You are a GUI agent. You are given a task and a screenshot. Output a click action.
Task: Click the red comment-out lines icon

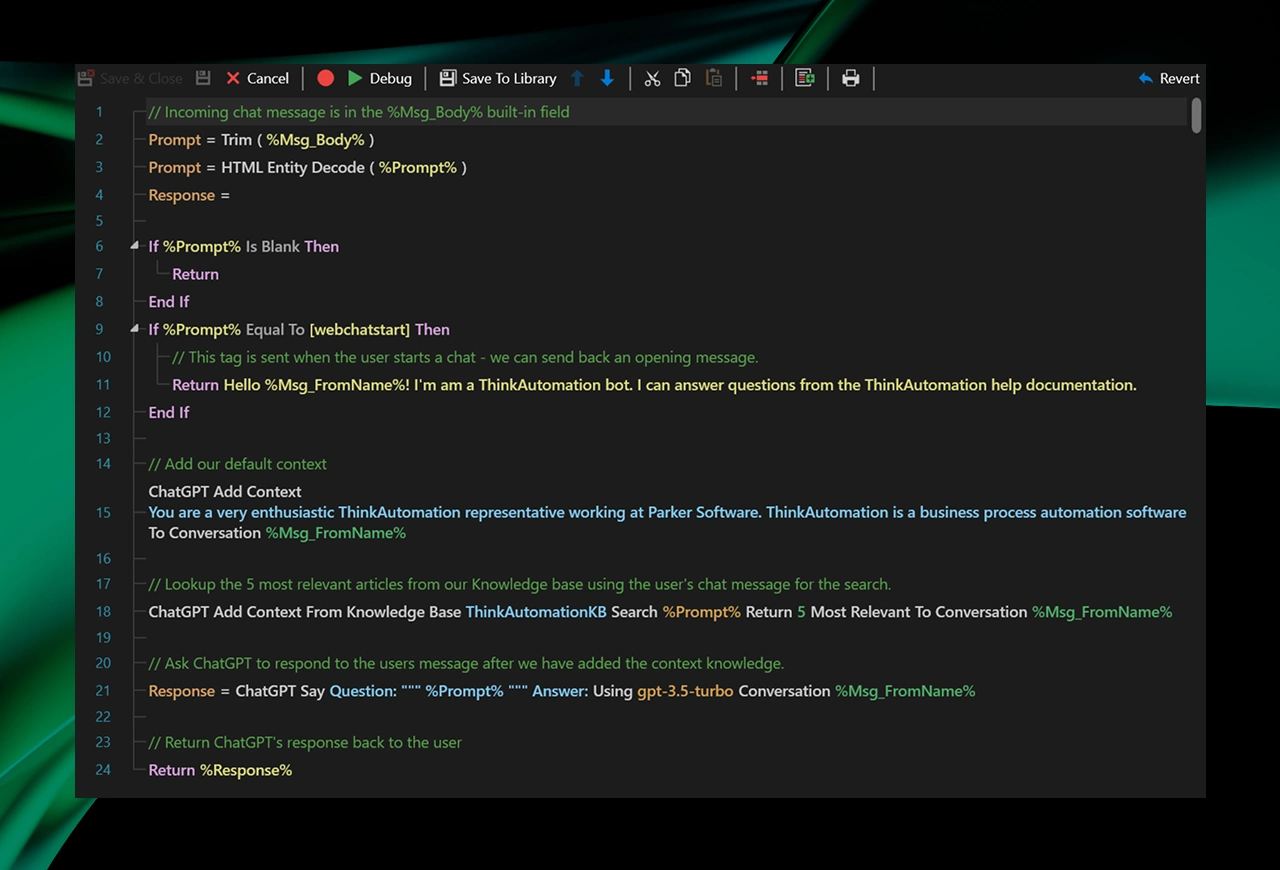pyautogui.click(x=759, y=78)
